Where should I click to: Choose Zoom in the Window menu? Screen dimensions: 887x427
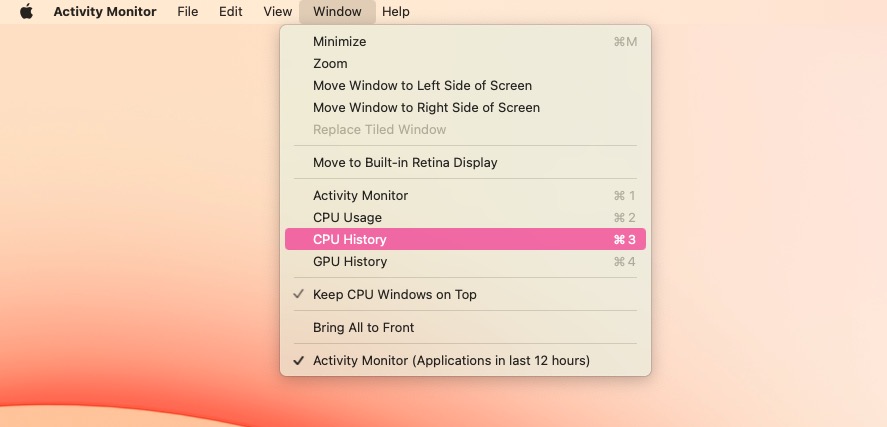coord(330,64)
